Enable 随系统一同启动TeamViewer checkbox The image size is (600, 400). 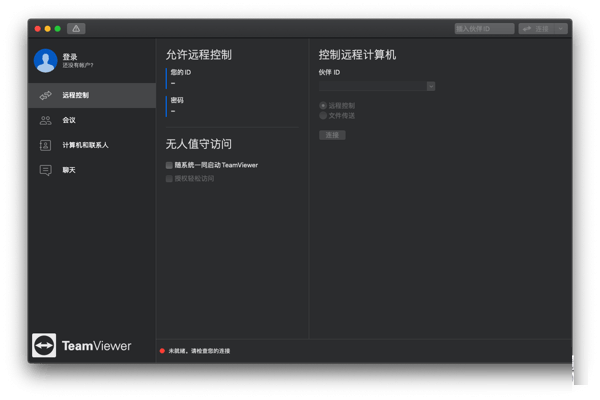[x=169, y=165]
